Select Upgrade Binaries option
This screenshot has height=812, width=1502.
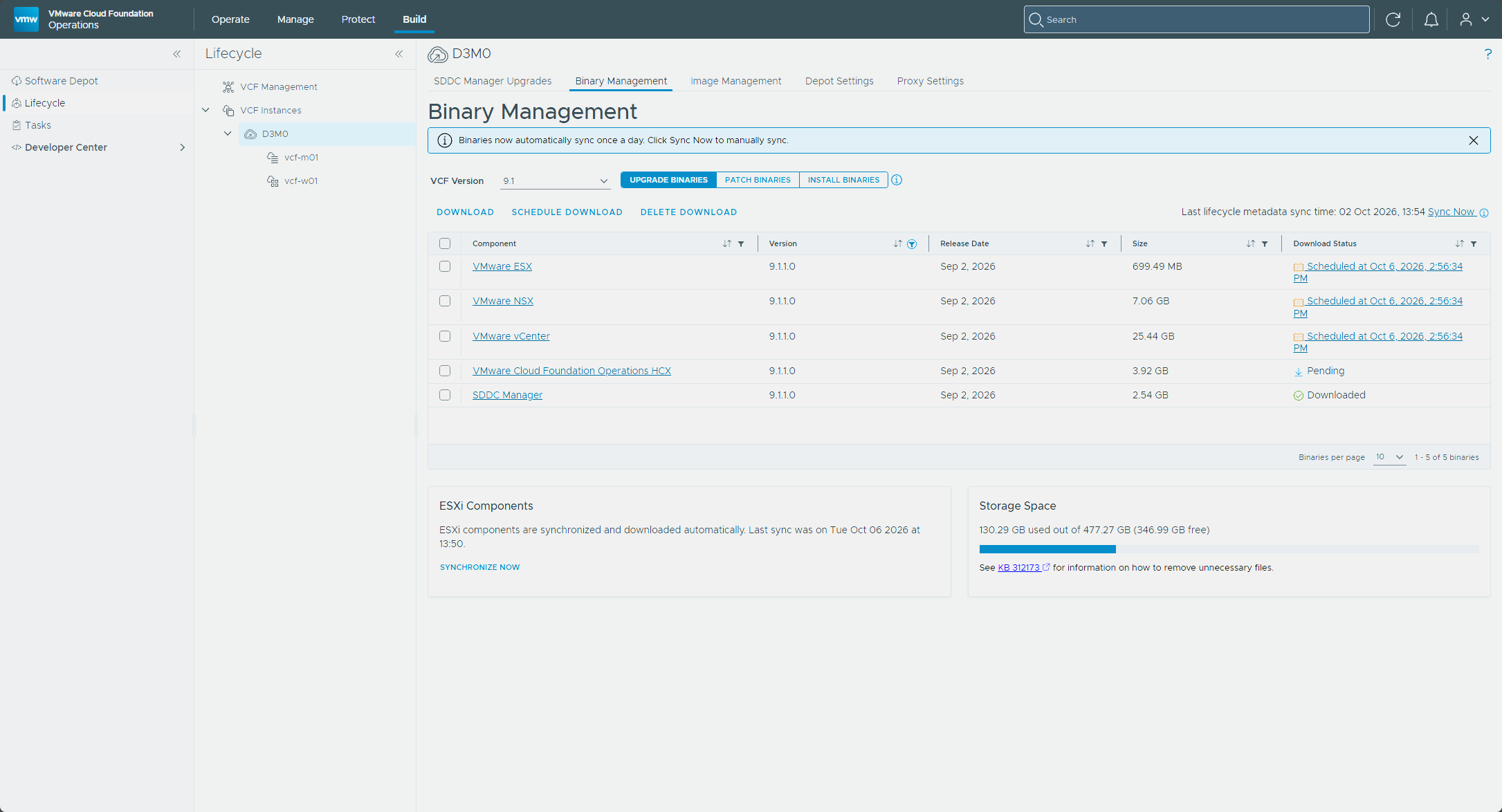coord(668,180)
